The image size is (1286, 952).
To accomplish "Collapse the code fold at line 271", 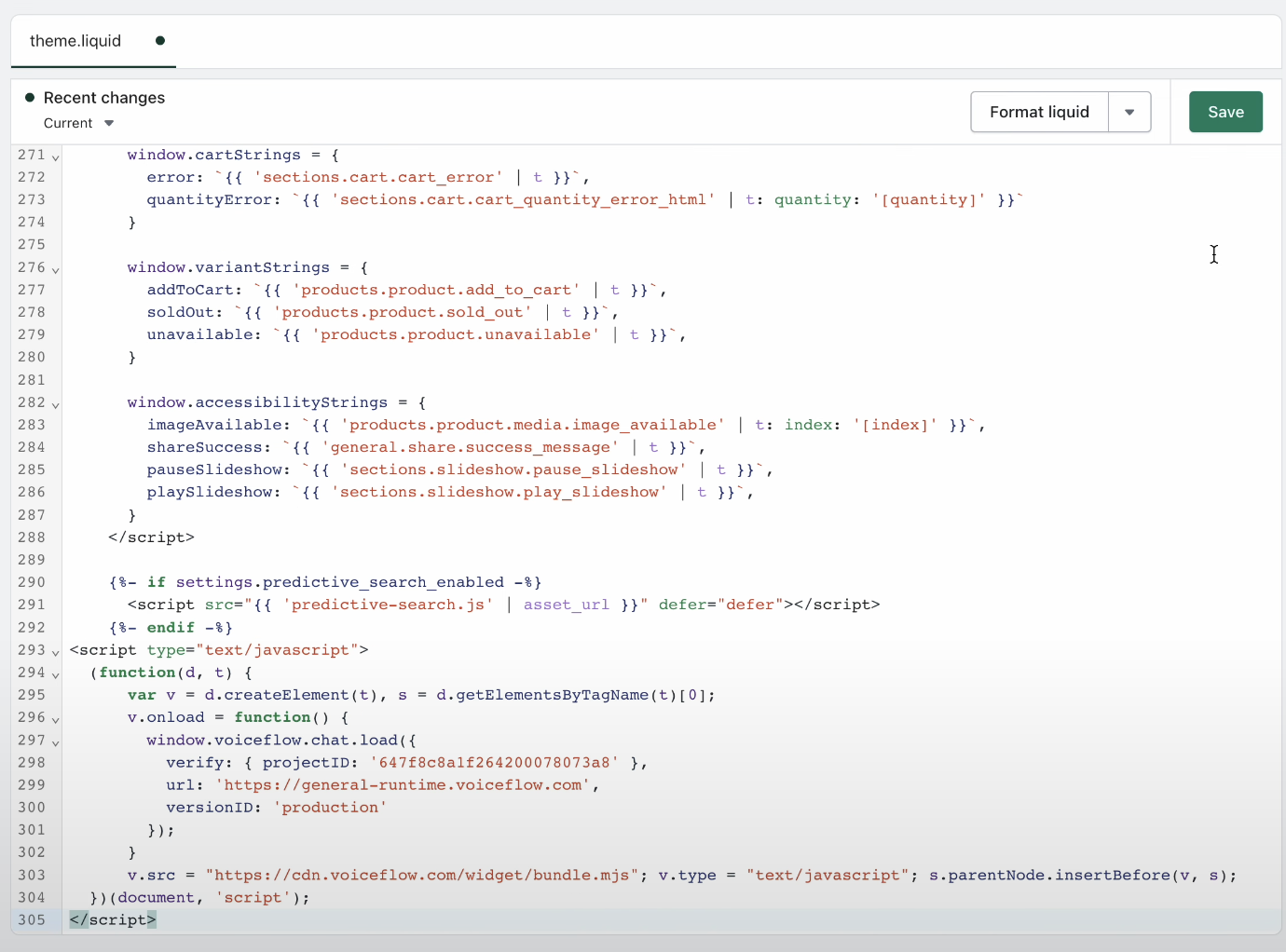I will click(x=55, y=156).
